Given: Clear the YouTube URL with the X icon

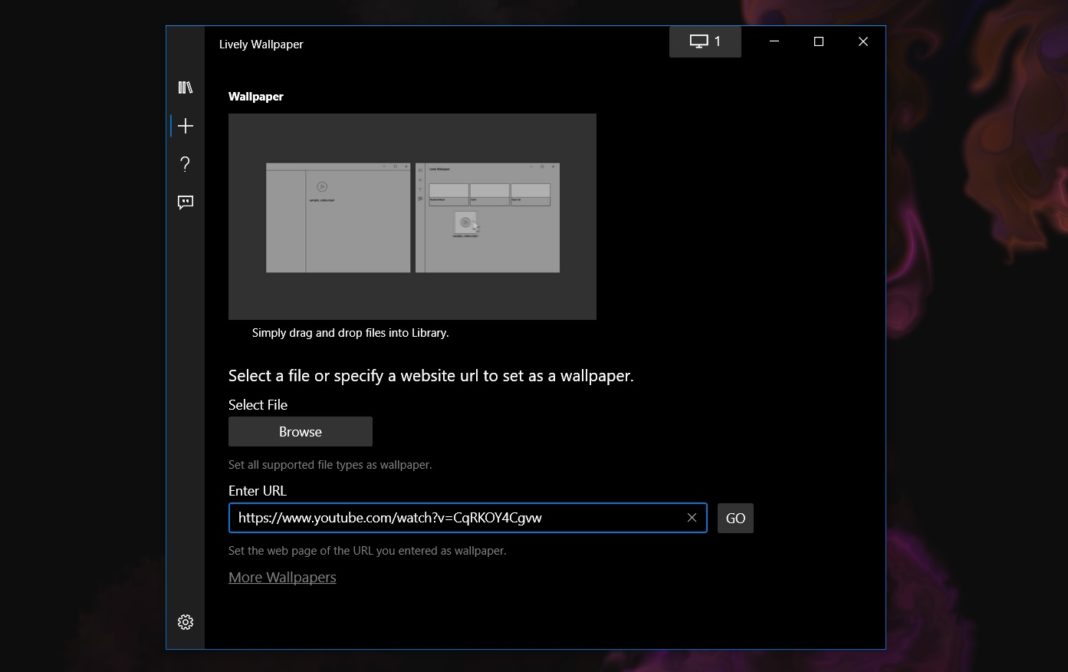Looking at the screenshot, I should click(x=691, y=517).
